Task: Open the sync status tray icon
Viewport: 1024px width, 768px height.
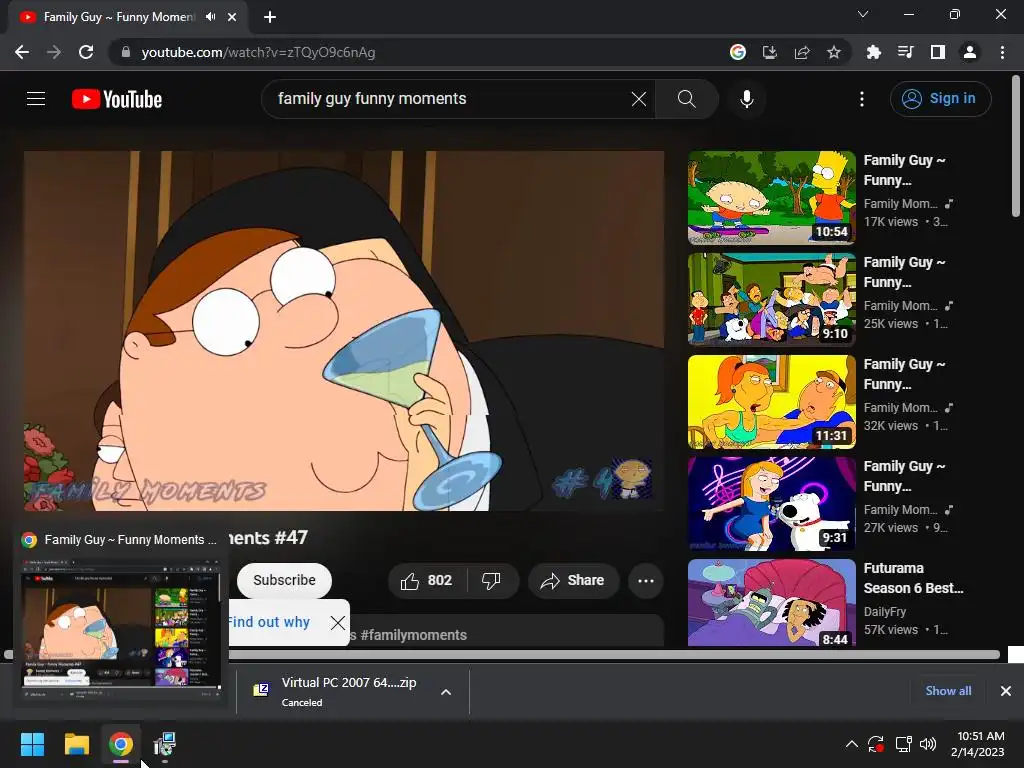Action: (x=876, y=744)
